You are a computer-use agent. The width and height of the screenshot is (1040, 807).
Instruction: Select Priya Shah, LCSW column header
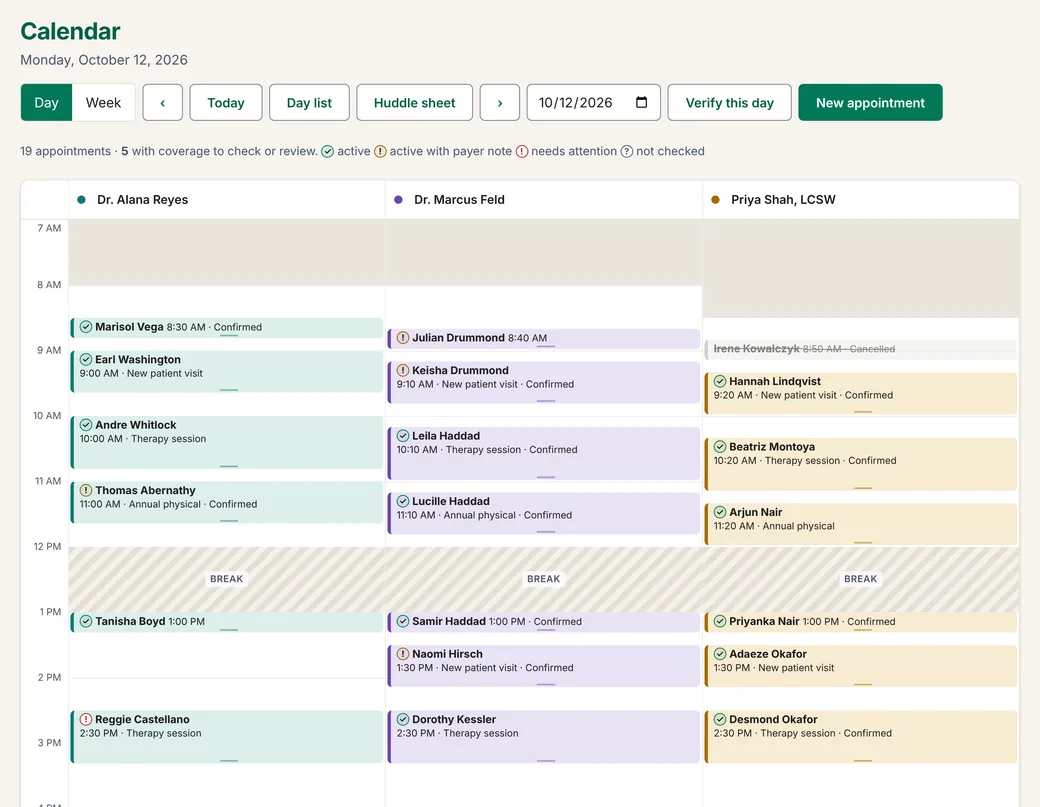pyautogui.click(x=861, y=200)
